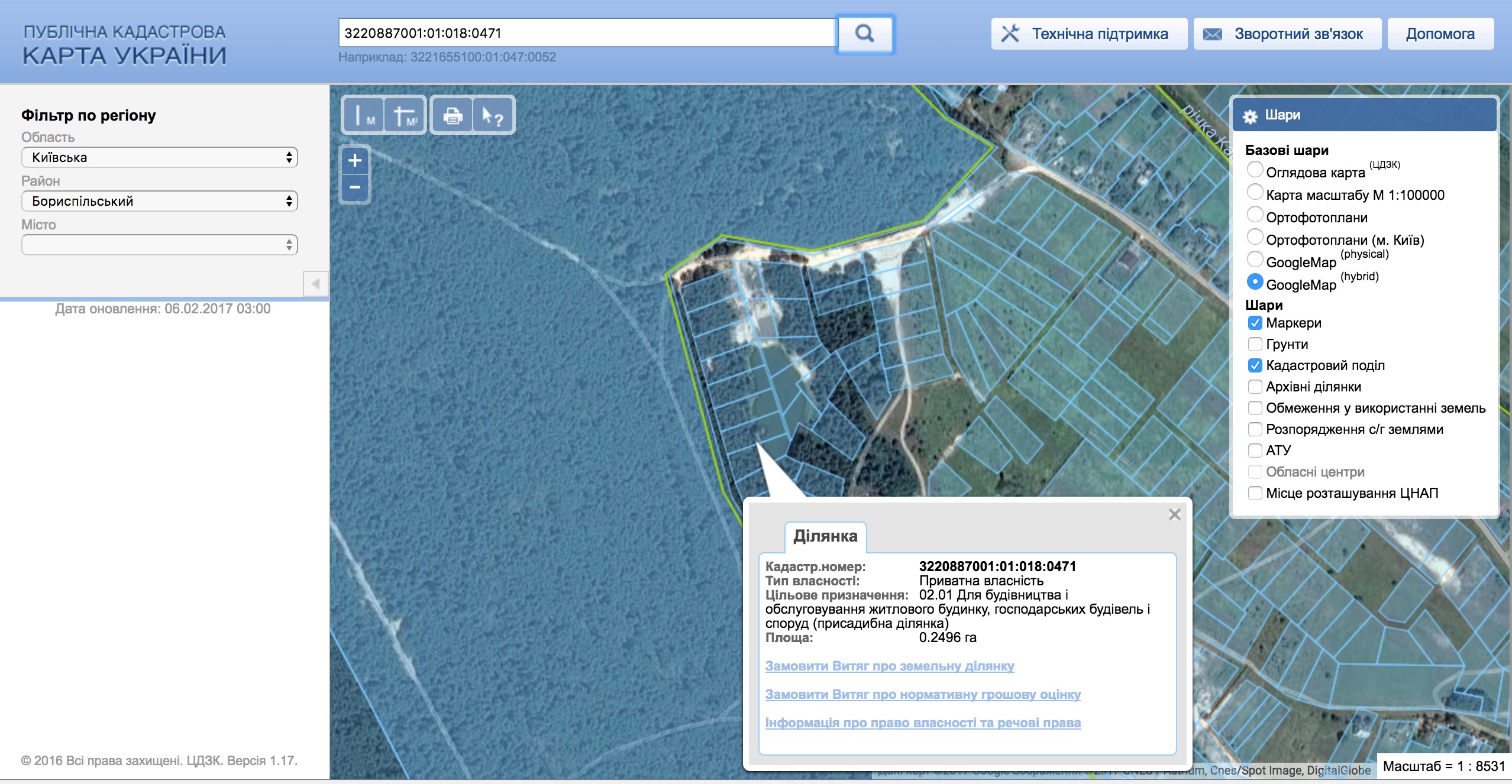Click the magnifier search button
This screenshot has width=1512, height=784.
click(864, 34)
